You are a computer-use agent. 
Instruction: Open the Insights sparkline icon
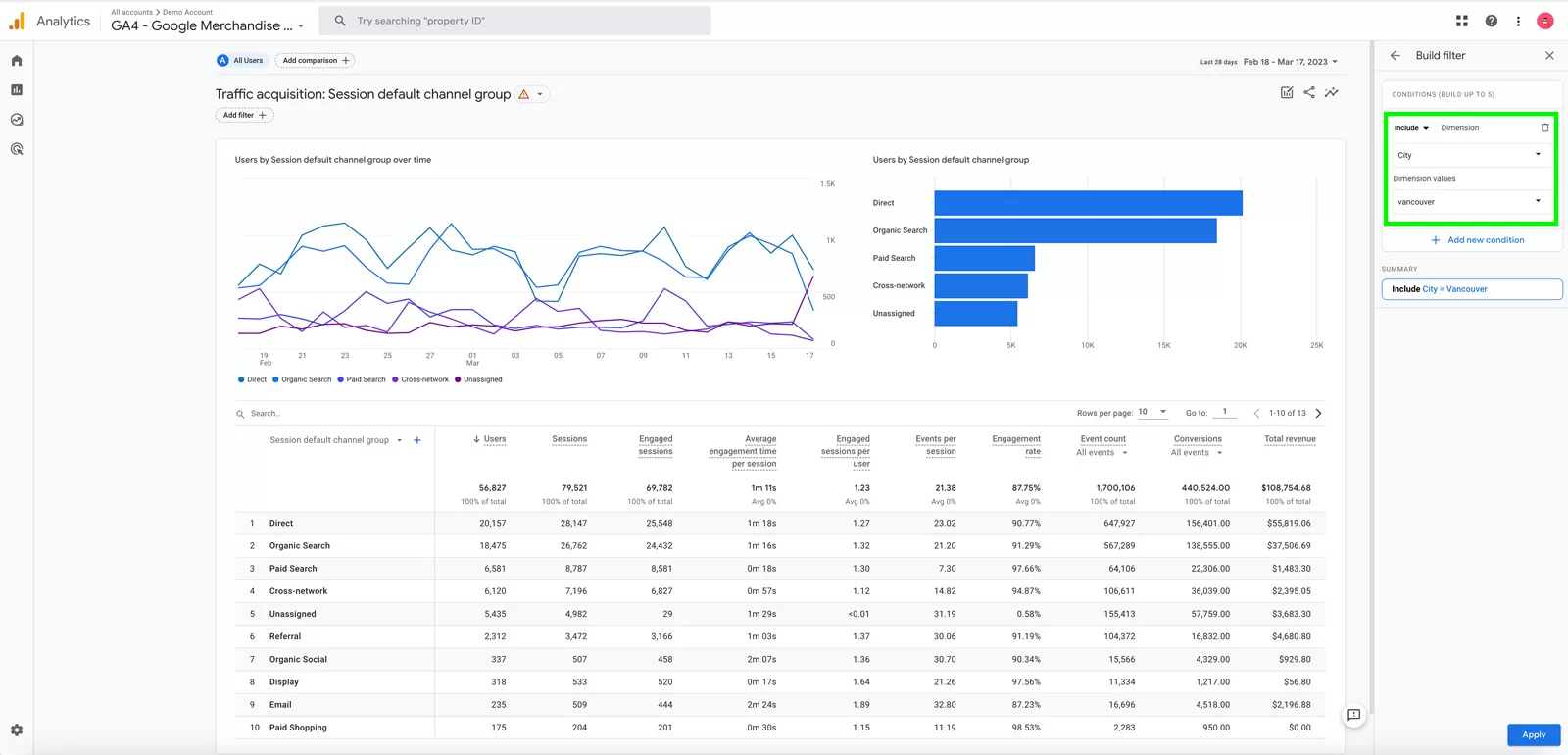(x=1332, y=92)
